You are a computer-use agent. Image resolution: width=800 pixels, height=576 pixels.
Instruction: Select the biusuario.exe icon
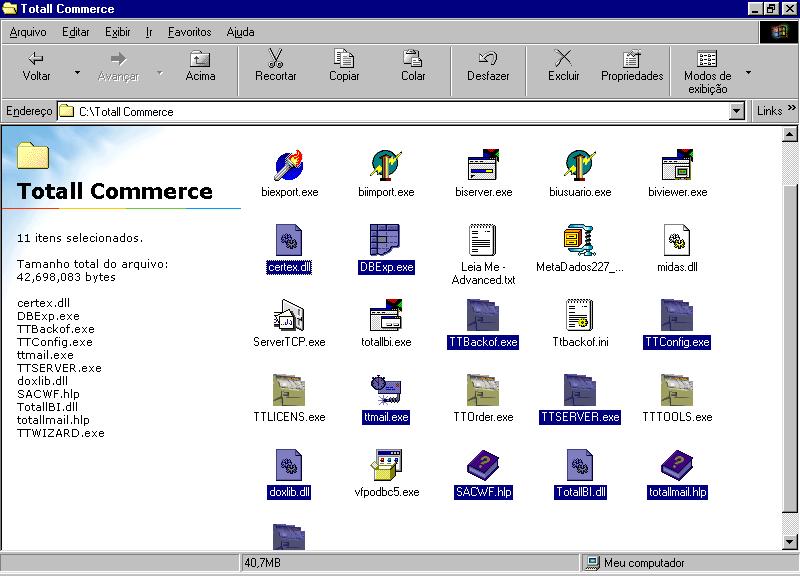pos(580,165)
